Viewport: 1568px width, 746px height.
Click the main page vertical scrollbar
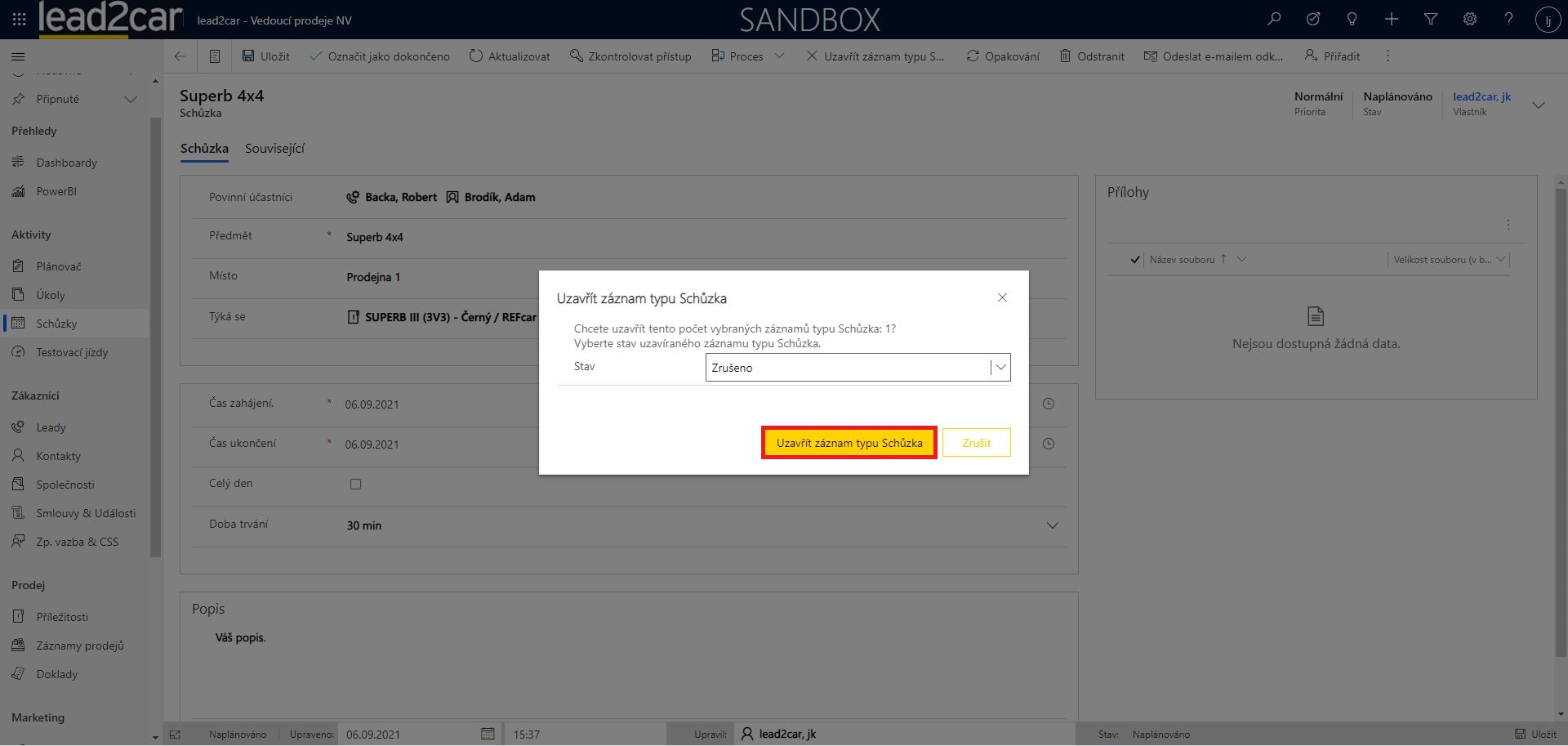pyautogui.click(x=1561, y=409)
